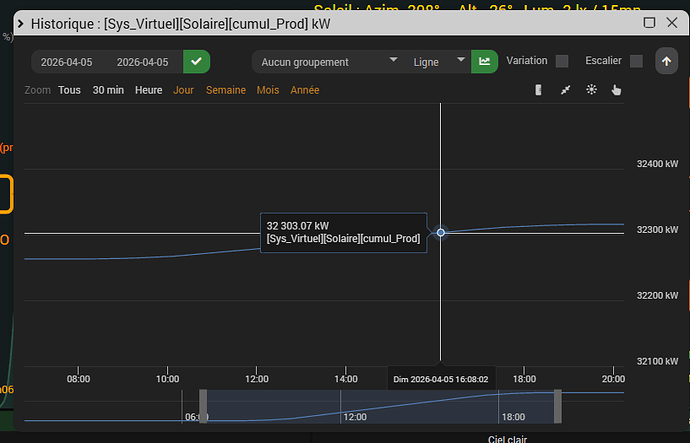The height and width of the screenshot is (443, 690).
Task: Click the upward arrow button at top right
Action: point(666,61)
